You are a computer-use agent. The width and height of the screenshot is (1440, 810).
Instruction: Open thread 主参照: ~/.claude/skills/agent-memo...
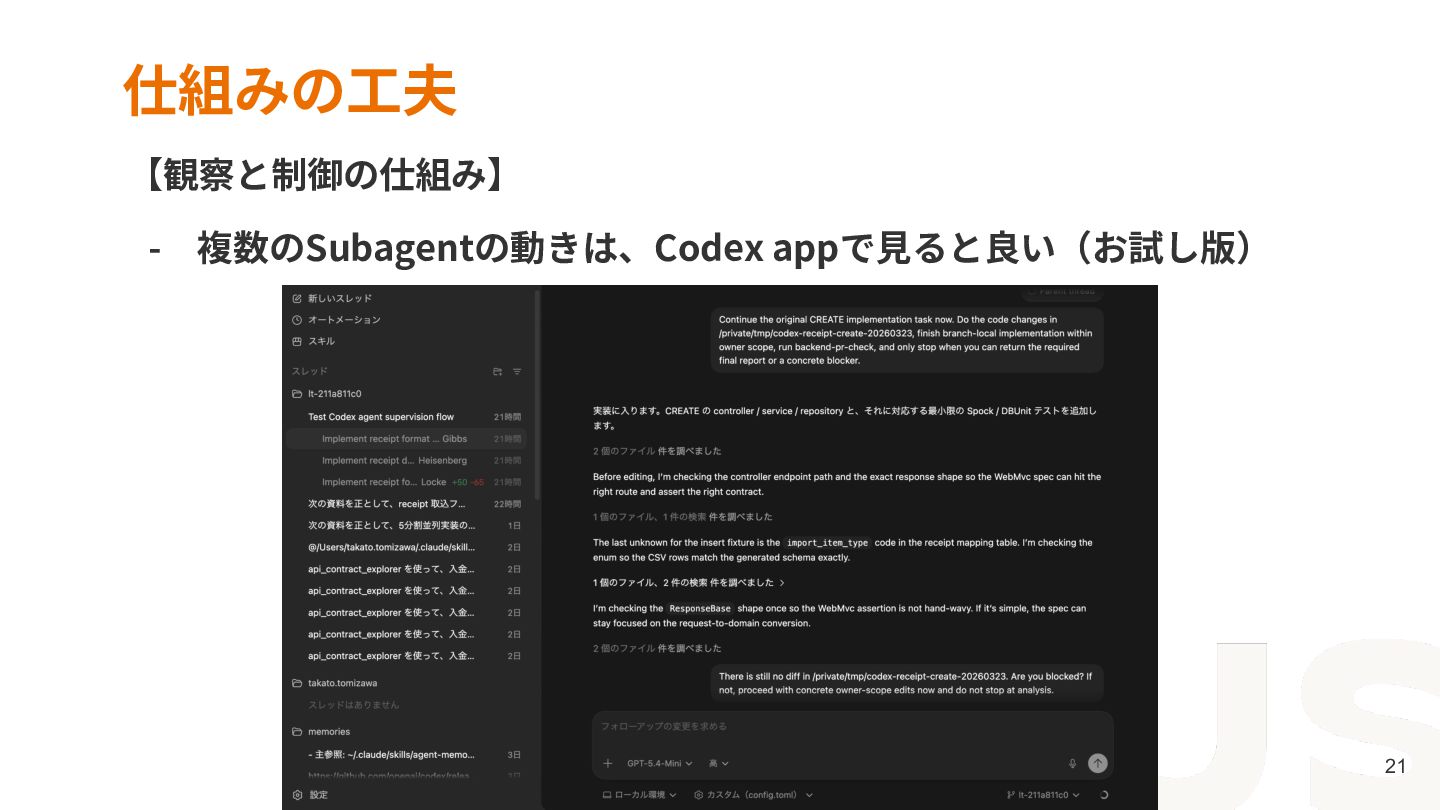pos(406,755)
